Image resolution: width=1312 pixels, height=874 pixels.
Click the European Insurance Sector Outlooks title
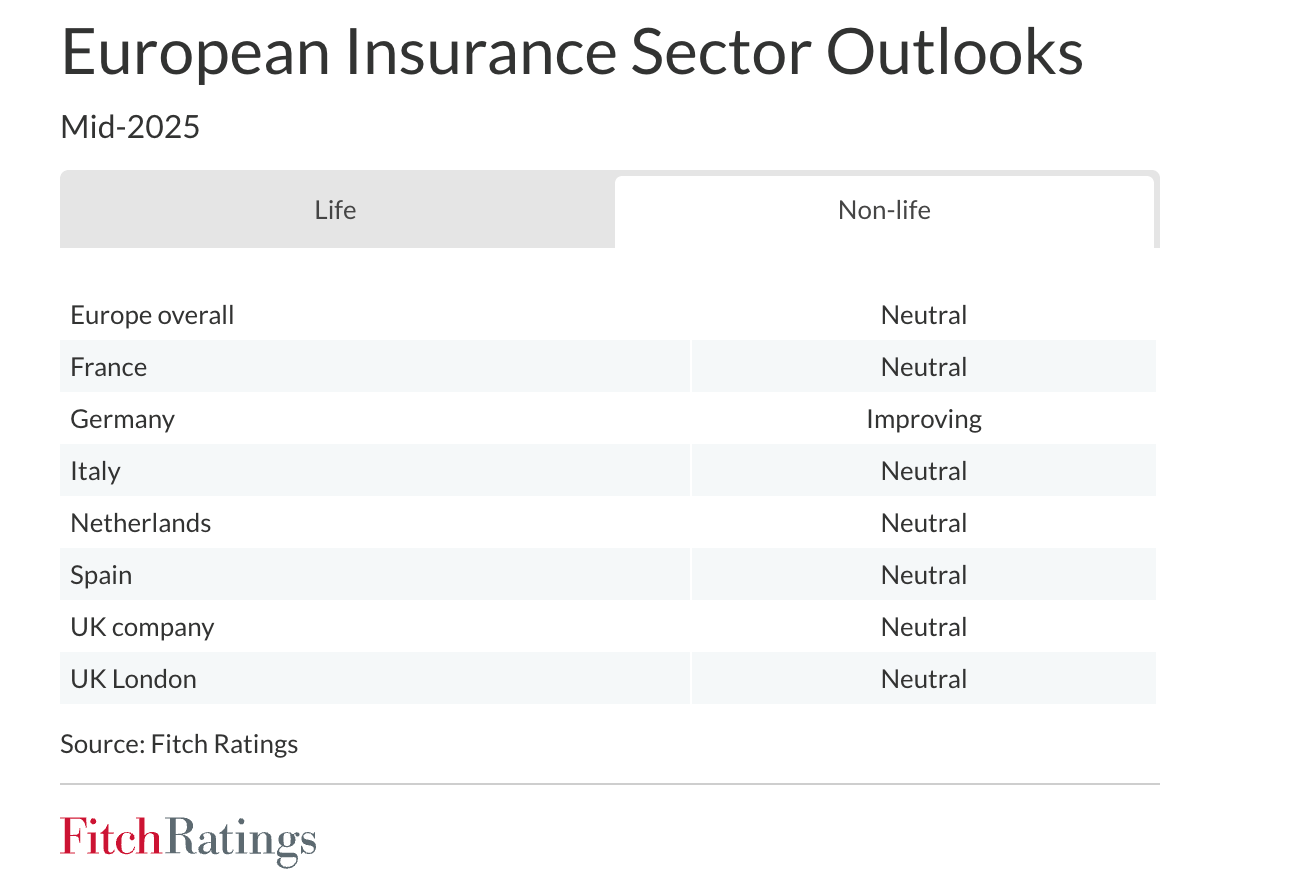572,52
